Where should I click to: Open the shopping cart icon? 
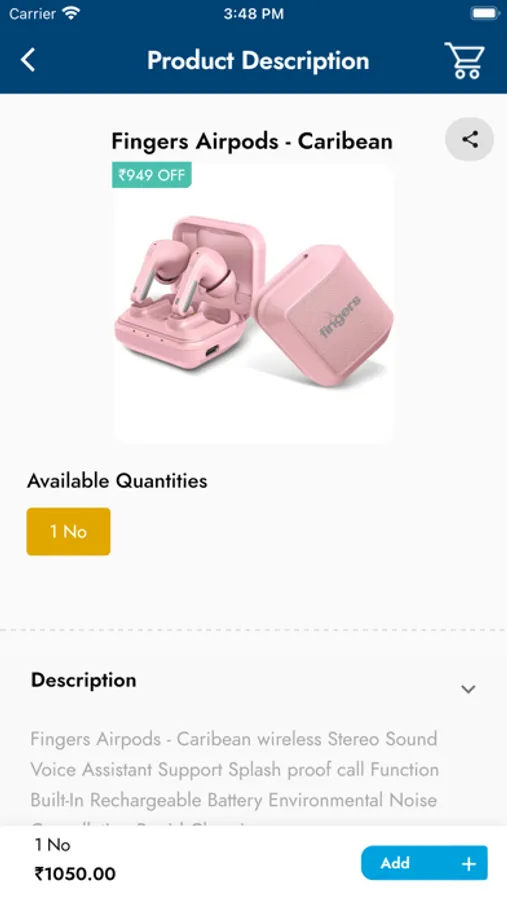click(x=465, y=60)
